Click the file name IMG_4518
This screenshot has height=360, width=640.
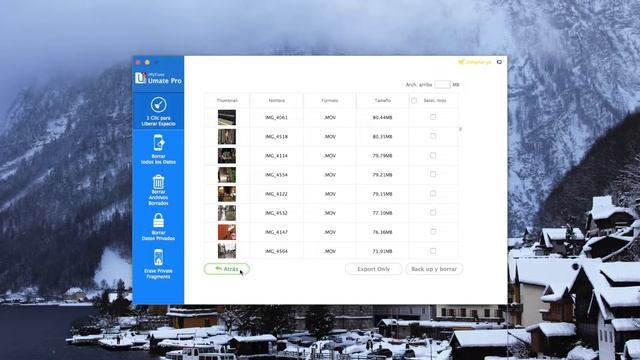pyautogui.click(x=276, y=137)
